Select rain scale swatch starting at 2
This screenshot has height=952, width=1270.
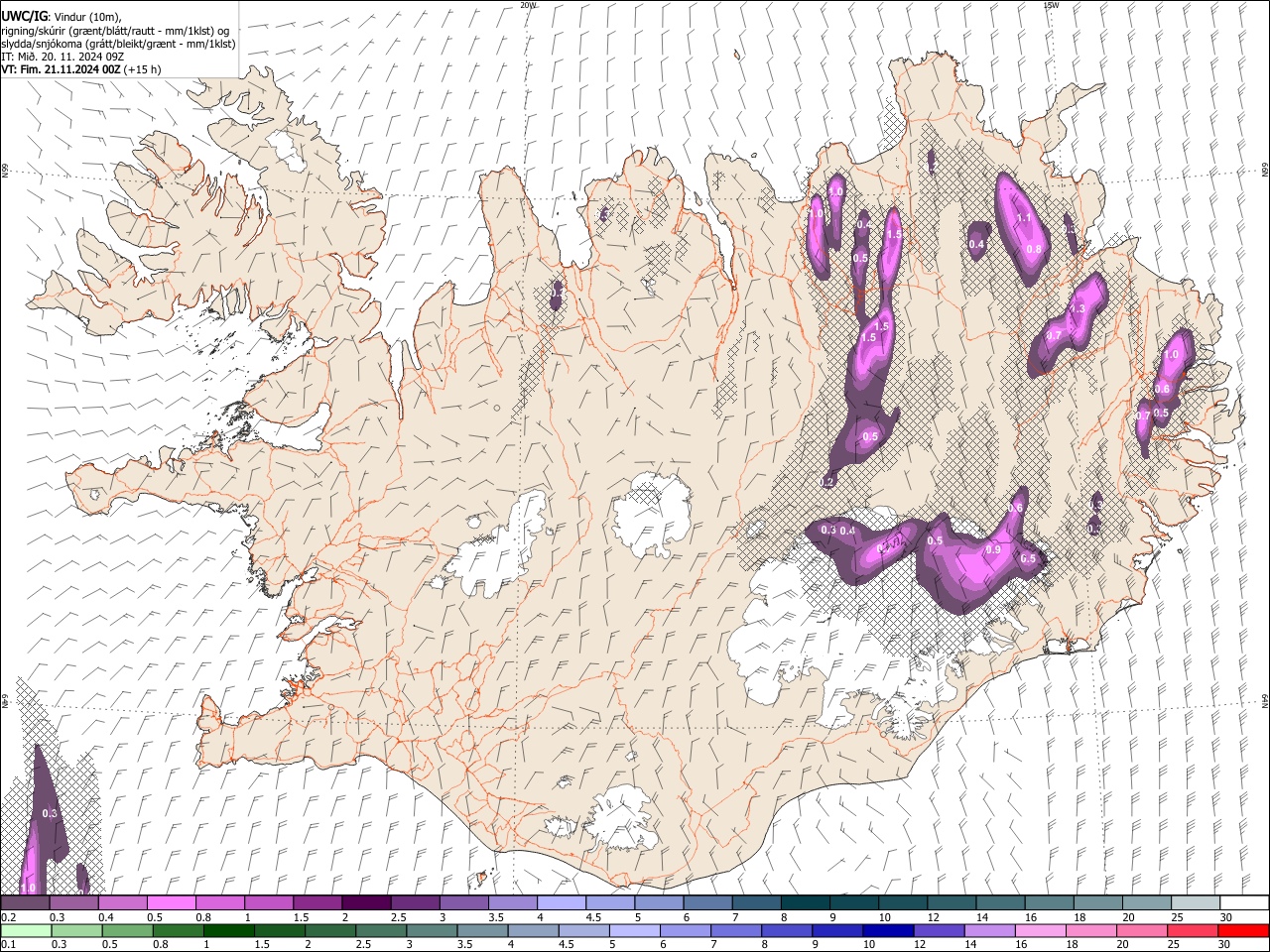point(330,931)
